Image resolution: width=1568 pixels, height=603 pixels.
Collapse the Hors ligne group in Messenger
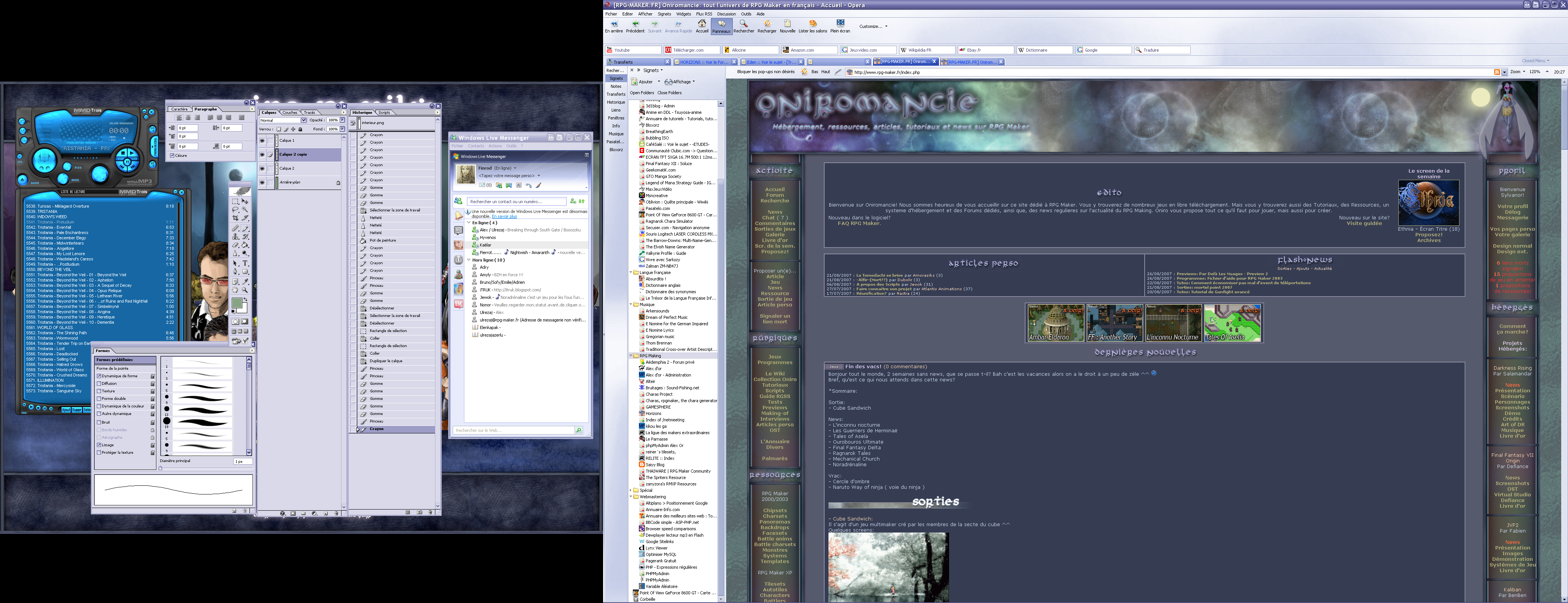click(x=469, y=260)
